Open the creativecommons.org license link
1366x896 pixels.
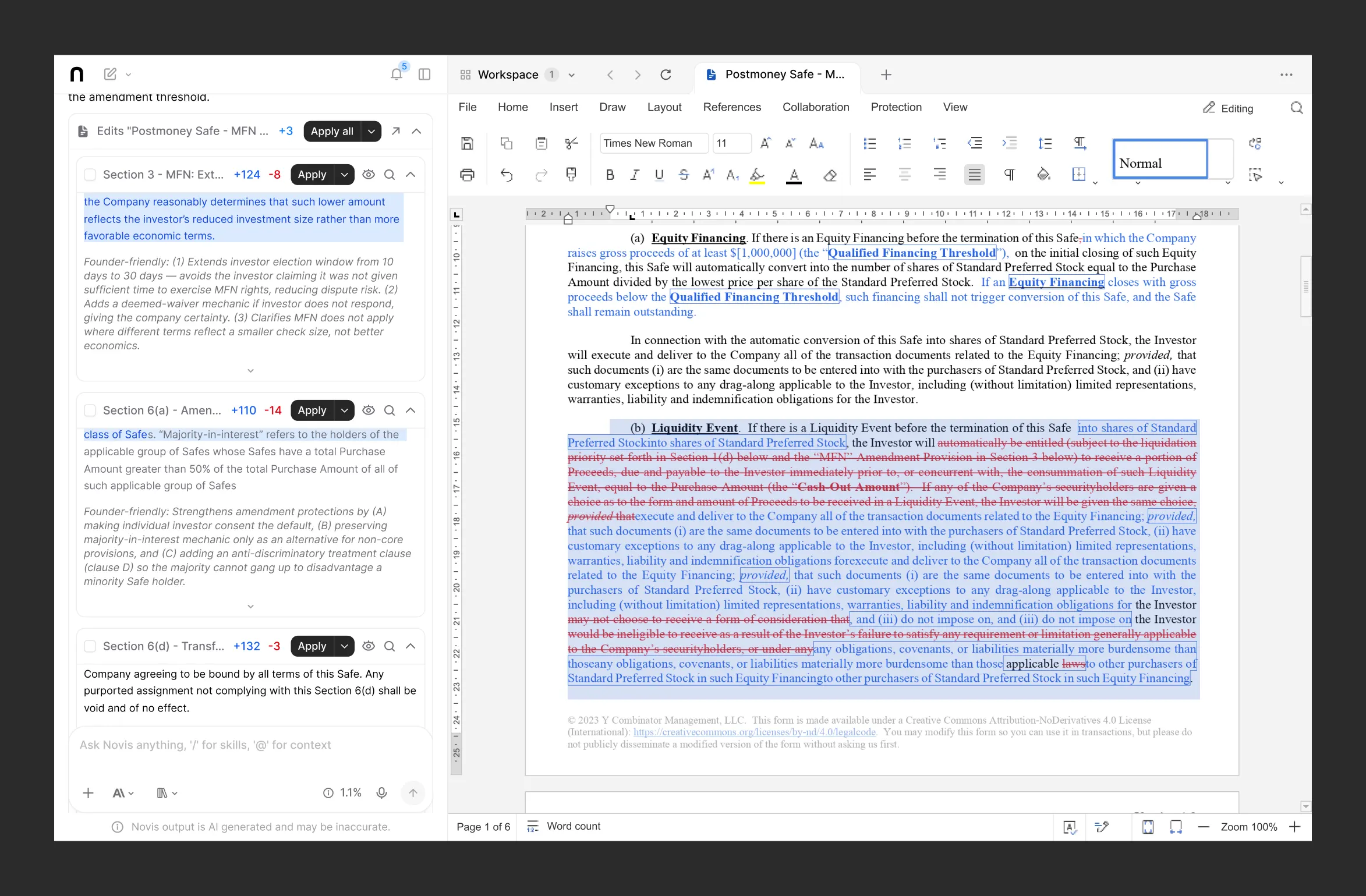point(755,732)
